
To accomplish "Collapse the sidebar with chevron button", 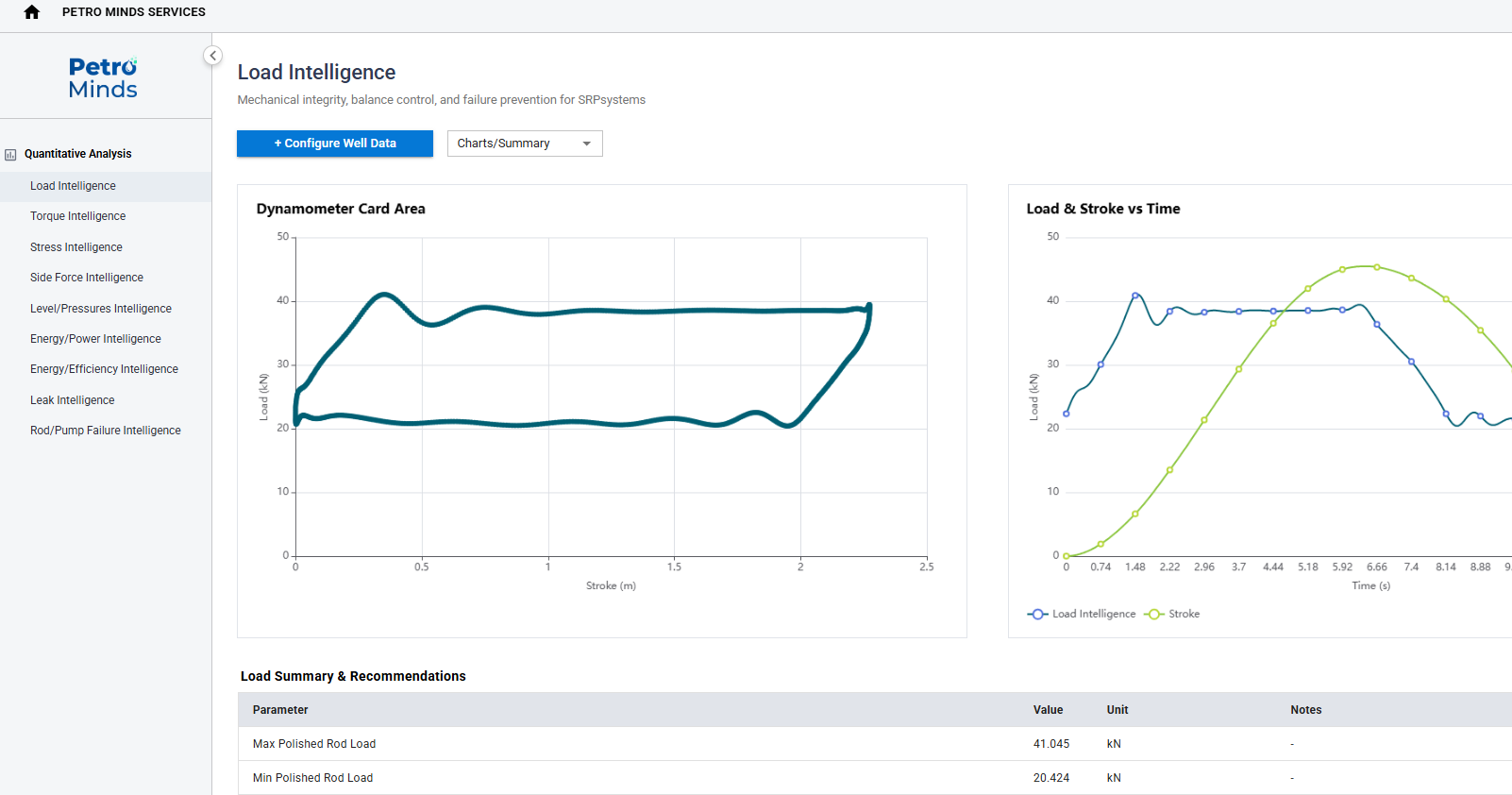I will (213, 56).
